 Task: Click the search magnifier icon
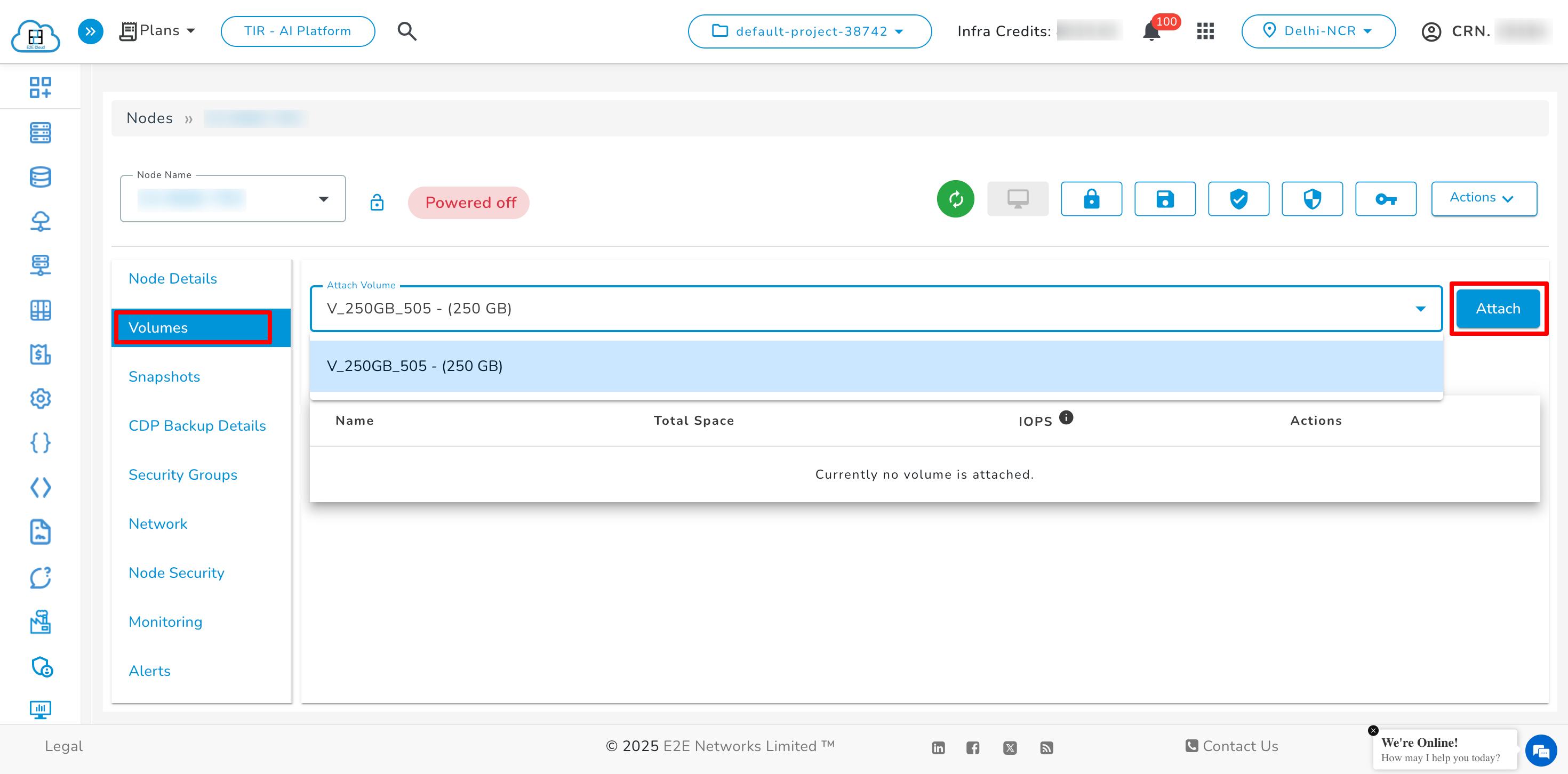[x=406, y=31]
